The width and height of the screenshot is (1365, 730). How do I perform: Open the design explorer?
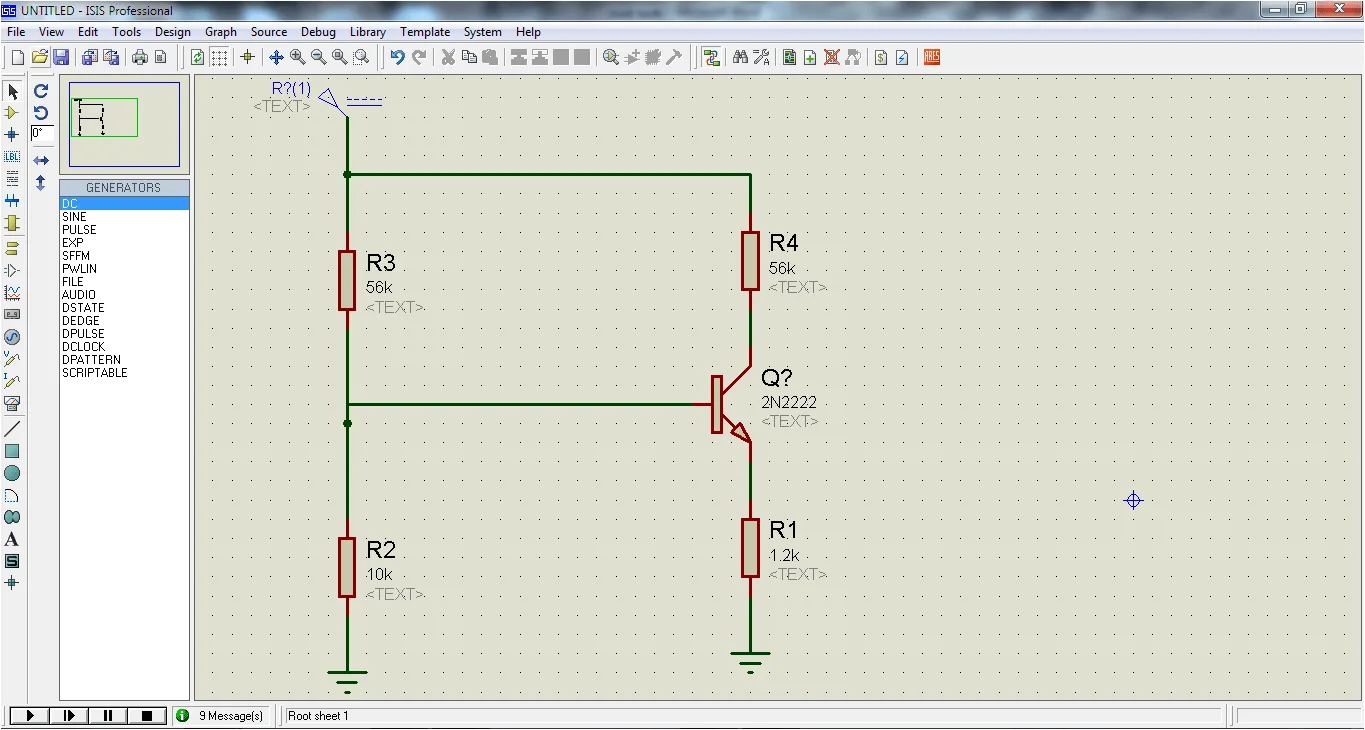789,58
